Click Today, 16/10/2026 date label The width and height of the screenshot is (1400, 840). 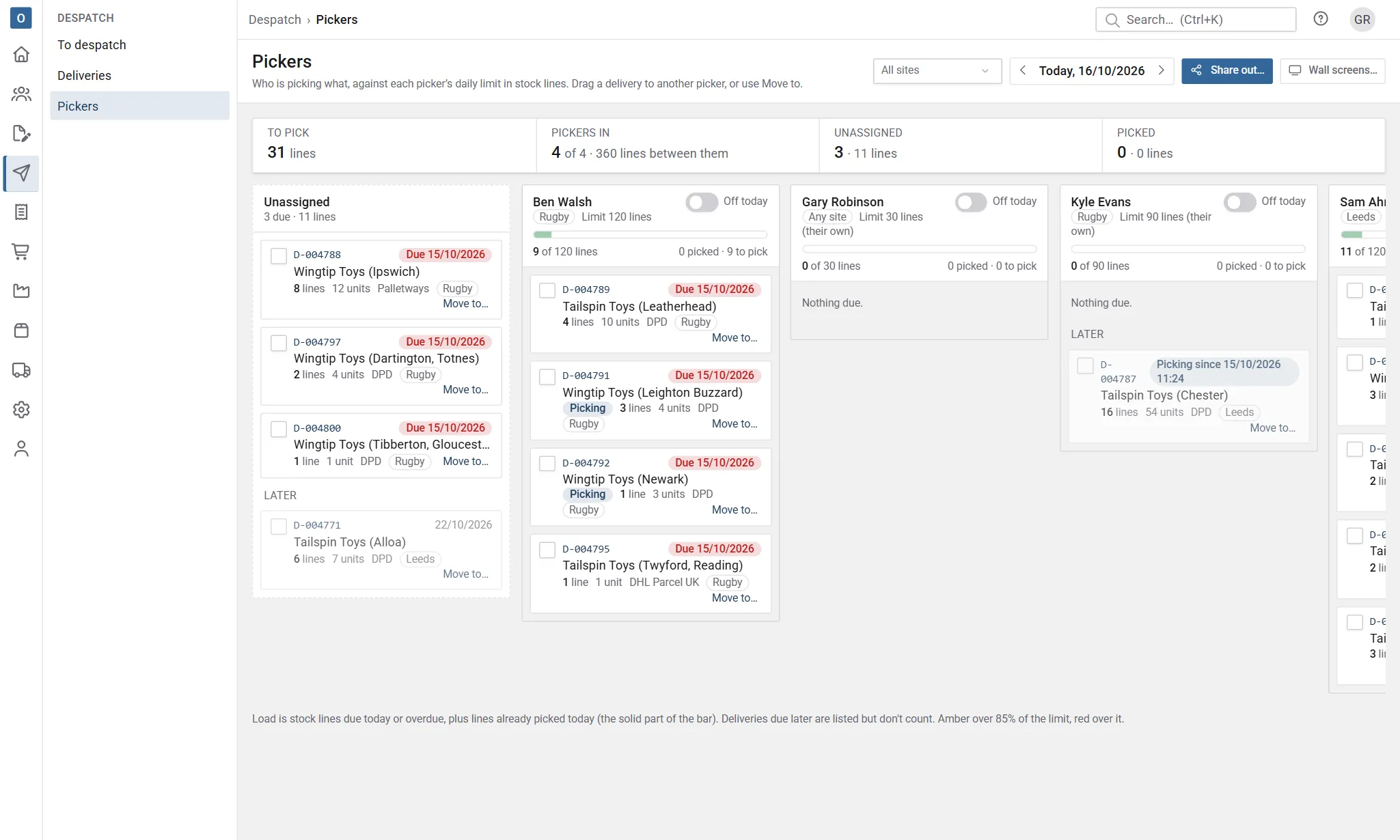(x=1091, y=71)
